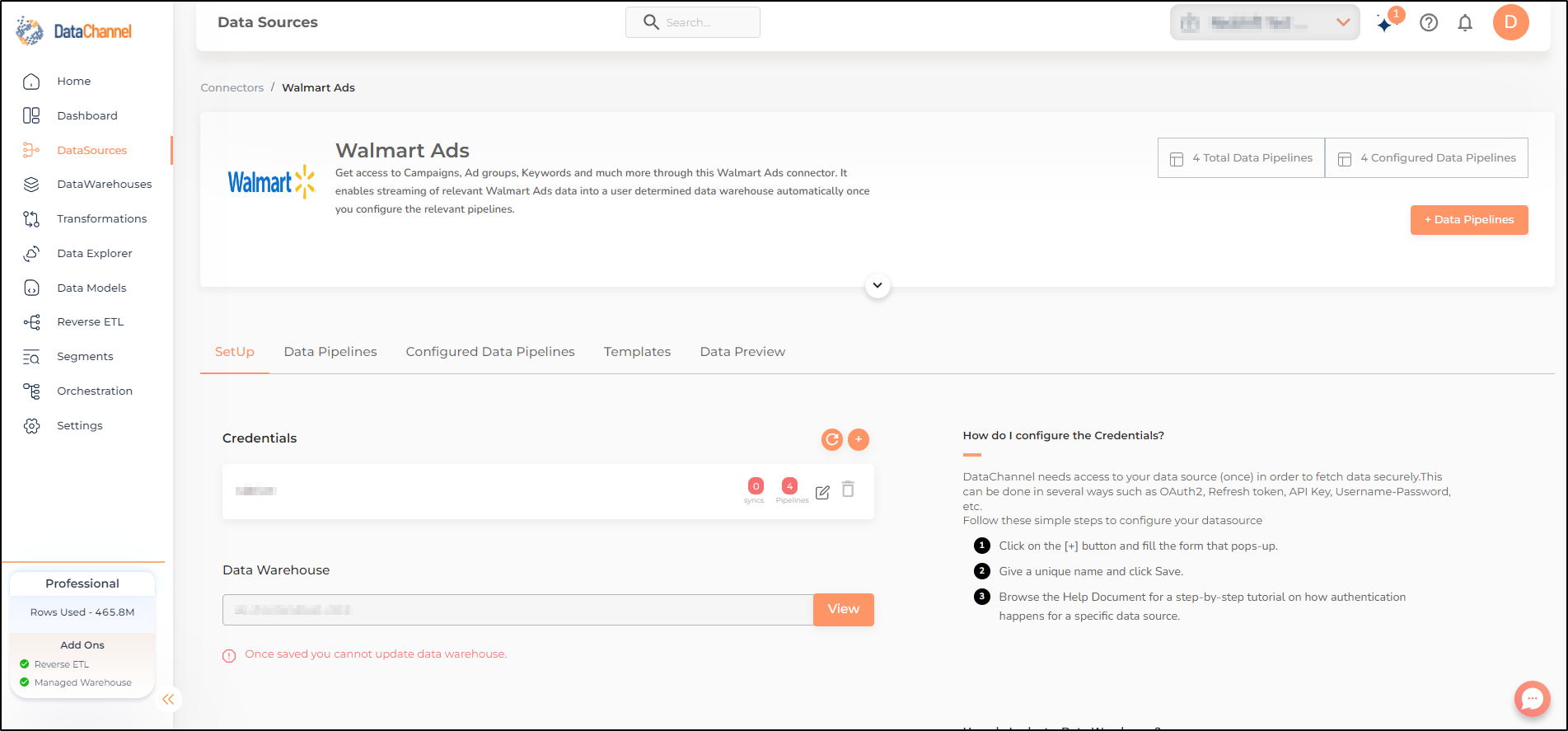
Task: Click the Pipelines count badge
Action: (789, 486)
